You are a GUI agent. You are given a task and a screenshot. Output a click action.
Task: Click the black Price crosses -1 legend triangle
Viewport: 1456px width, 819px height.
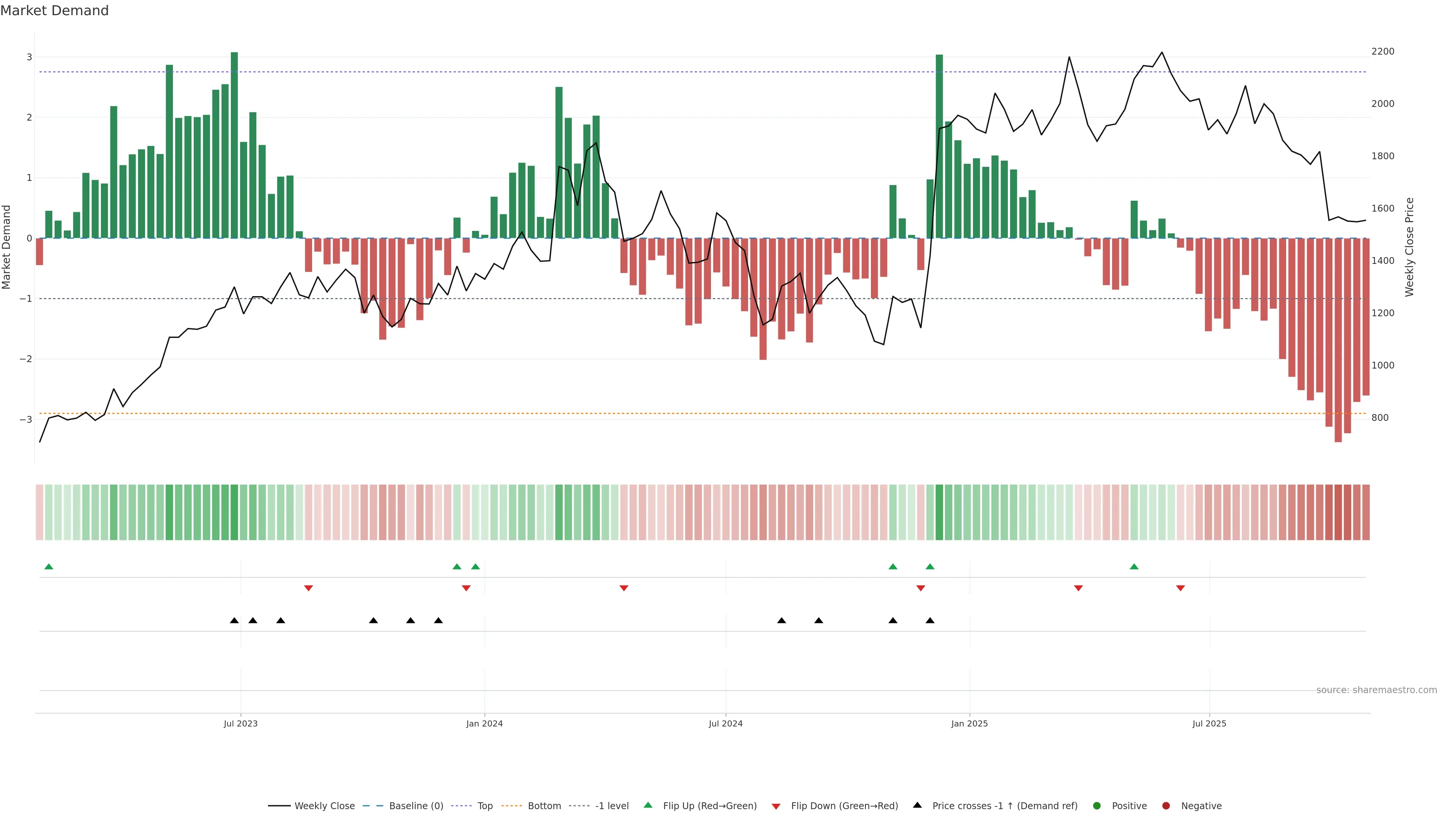pyautogui.click(x=917, y=805)
